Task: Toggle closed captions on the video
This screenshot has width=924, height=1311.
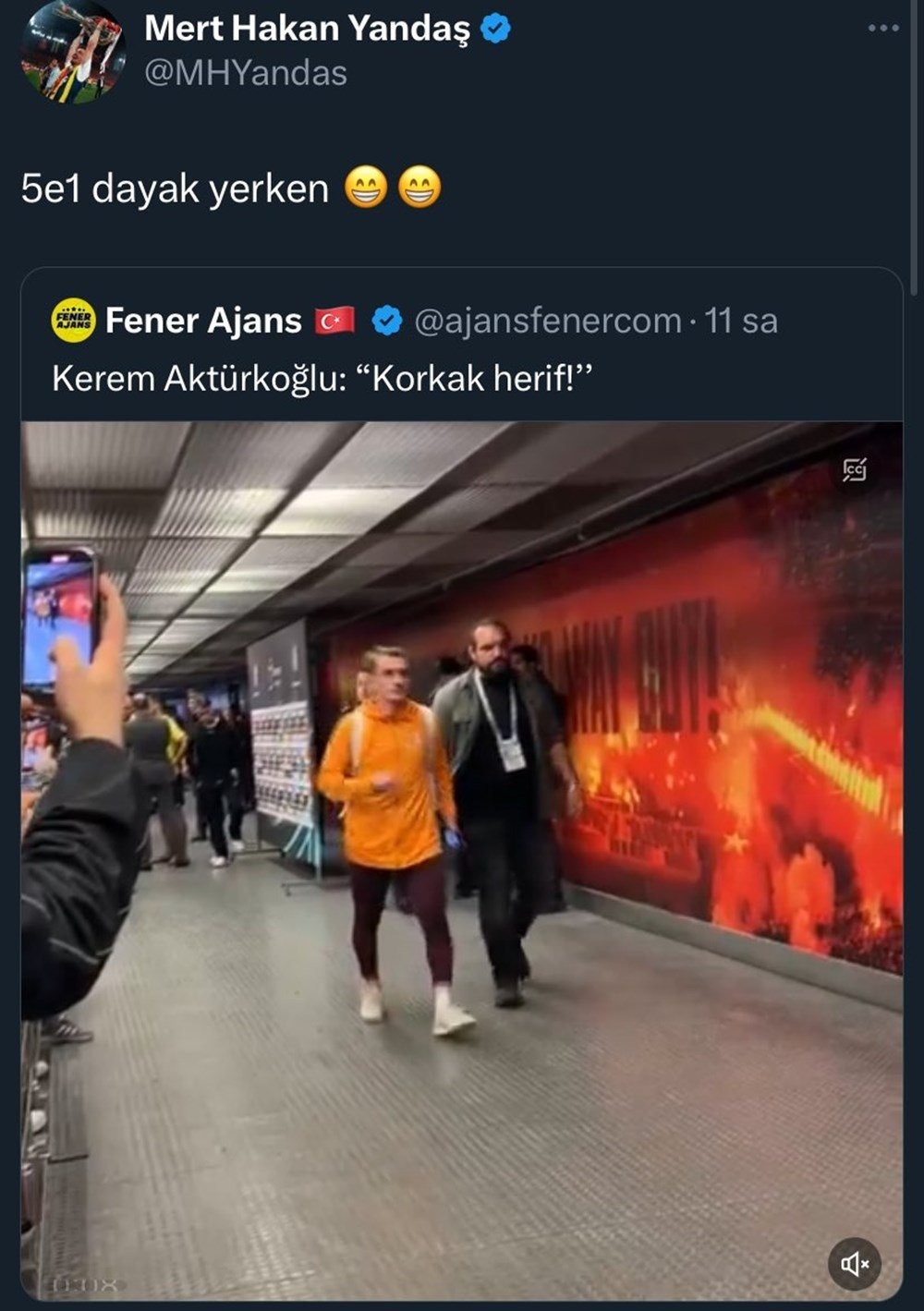Action: pyautogui.click(x=854, y=470)
